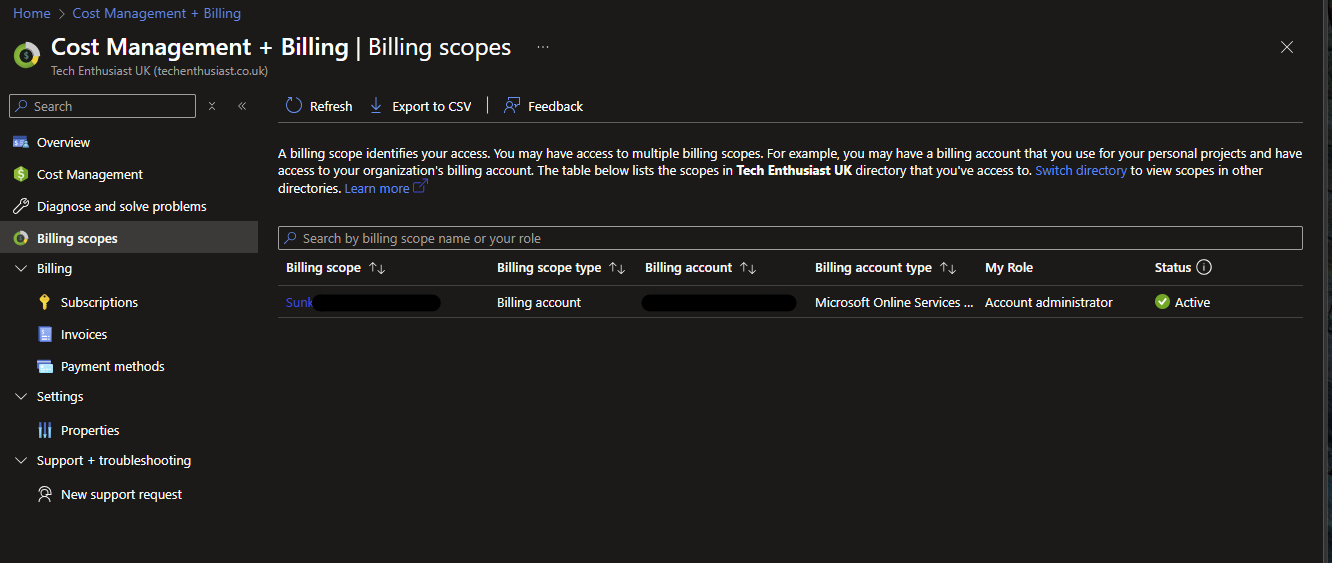This screenshot has height=563, width=1332.
Task: Open Cost Management menu item
Action: [x=129, y=174]
